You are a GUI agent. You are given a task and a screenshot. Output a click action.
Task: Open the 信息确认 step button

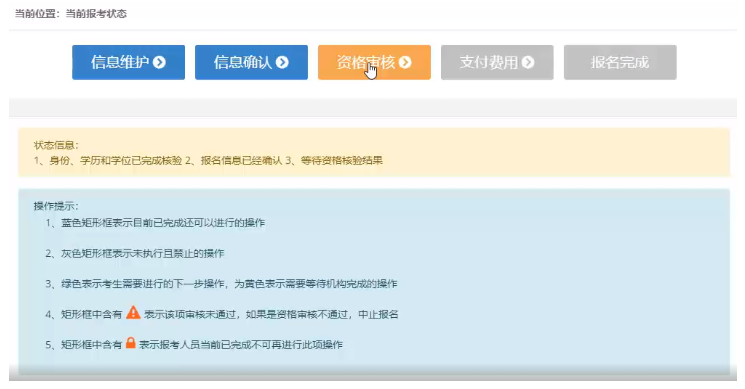click(251, 62)
